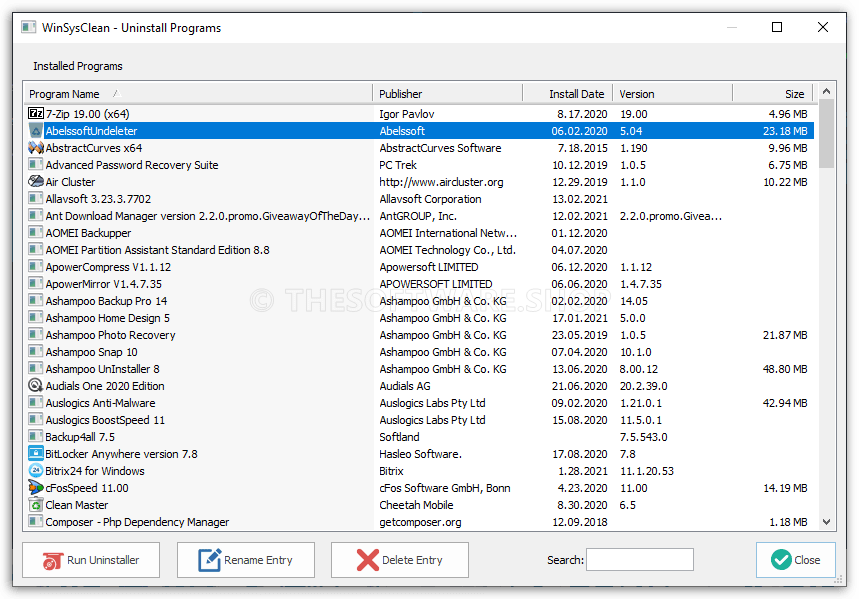
Task: Click the Audials One 2020 Edition icon
Action: click(x=36, y=385)
